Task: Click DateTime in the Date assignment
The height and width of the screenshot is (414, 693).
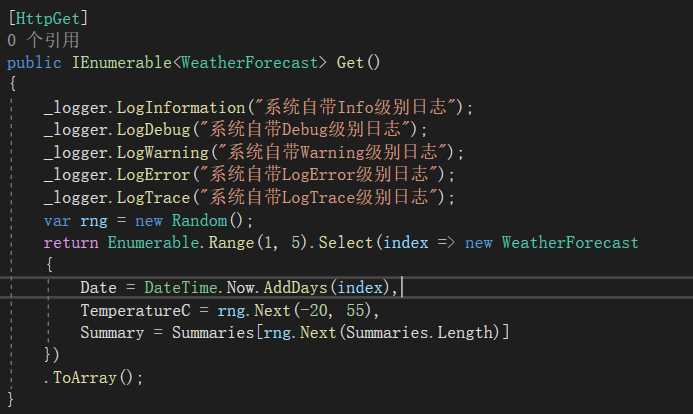Action: tap(181, 288)
